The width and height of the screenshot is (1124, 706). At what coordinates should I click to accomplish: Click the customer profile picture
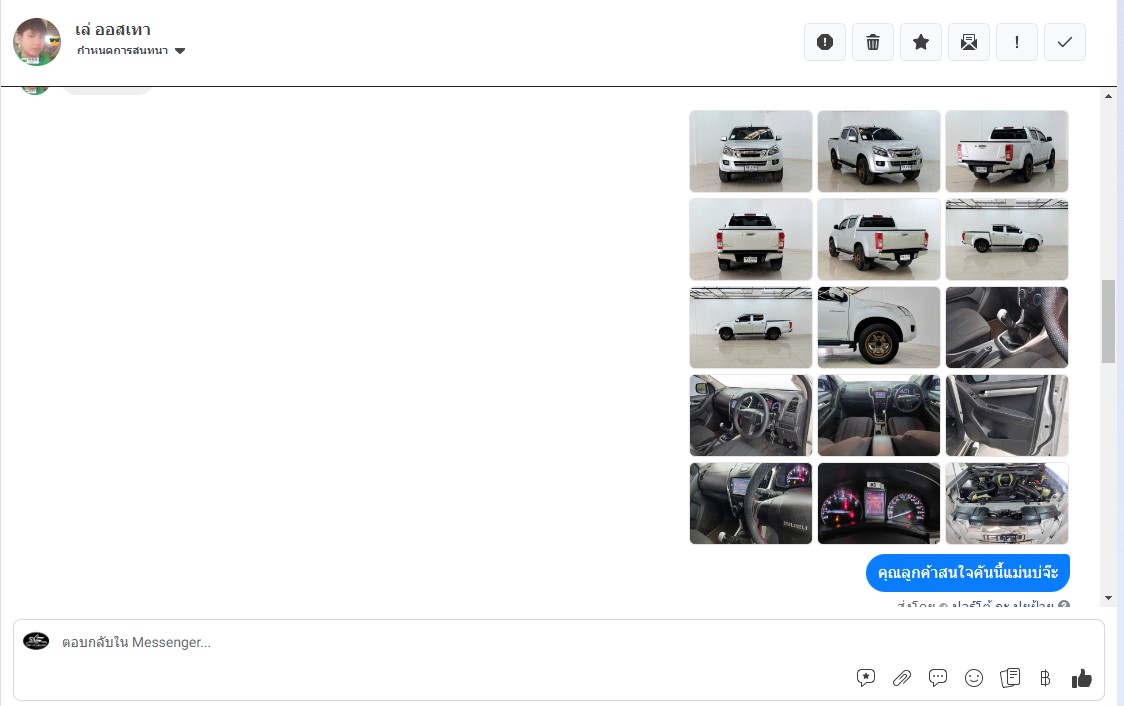coord(37,42)
